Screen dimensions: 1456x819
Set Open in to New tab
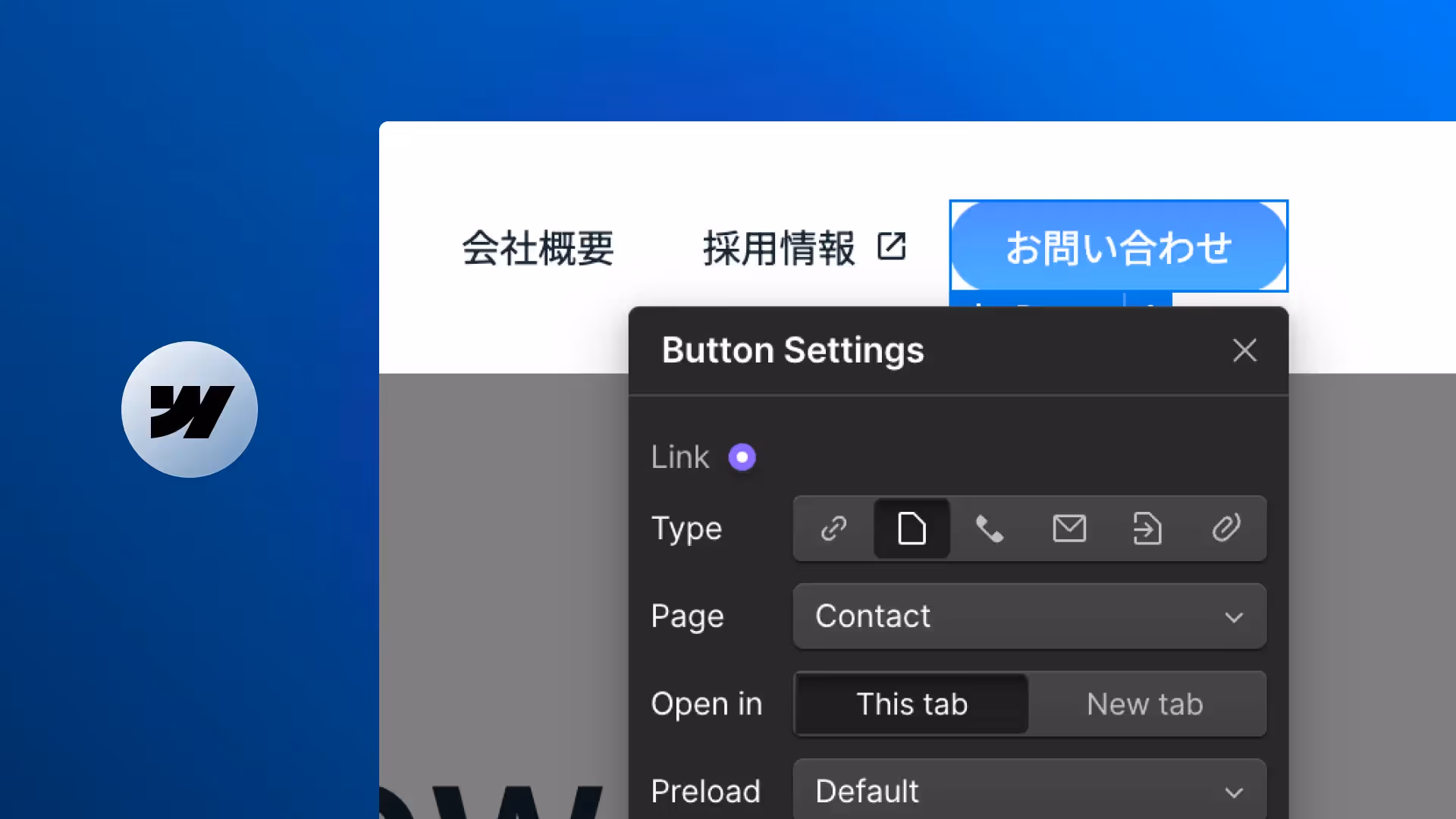(1144, 704)
